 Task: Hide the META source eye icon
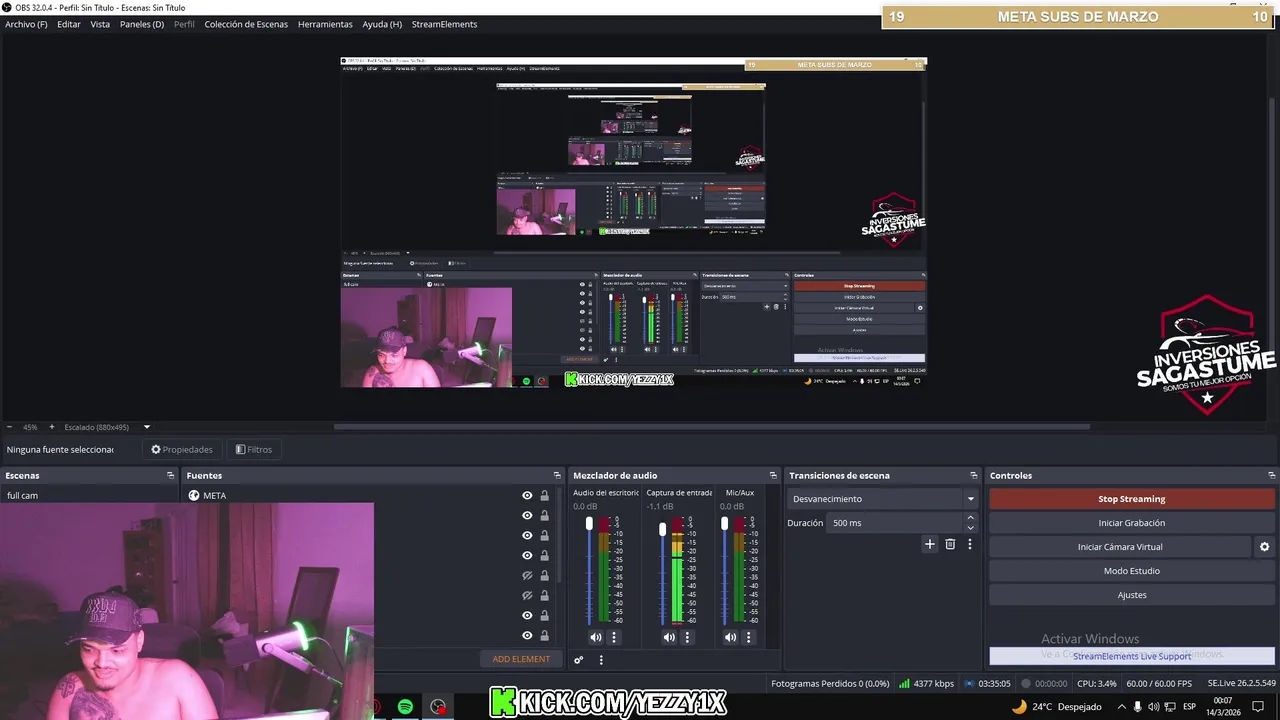pyautogui.click(x=527, y=495)
